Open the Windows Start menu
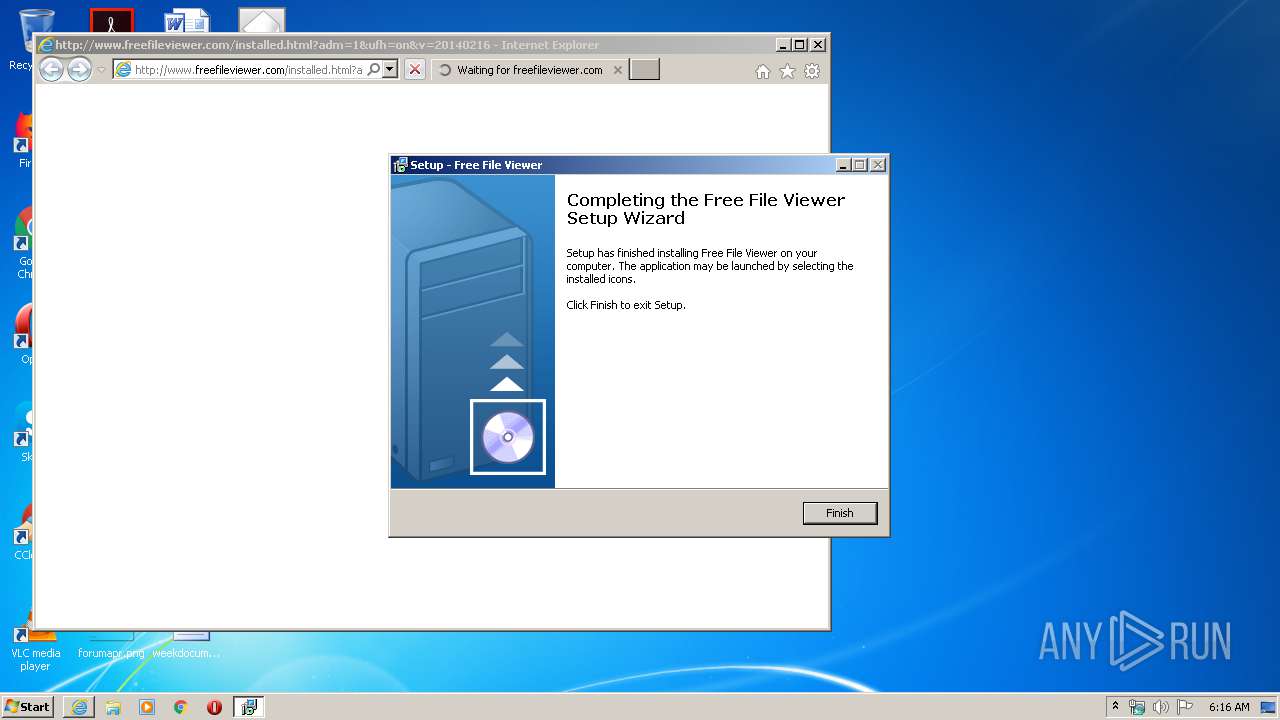 pyautogui.click(x=28, y=707)
